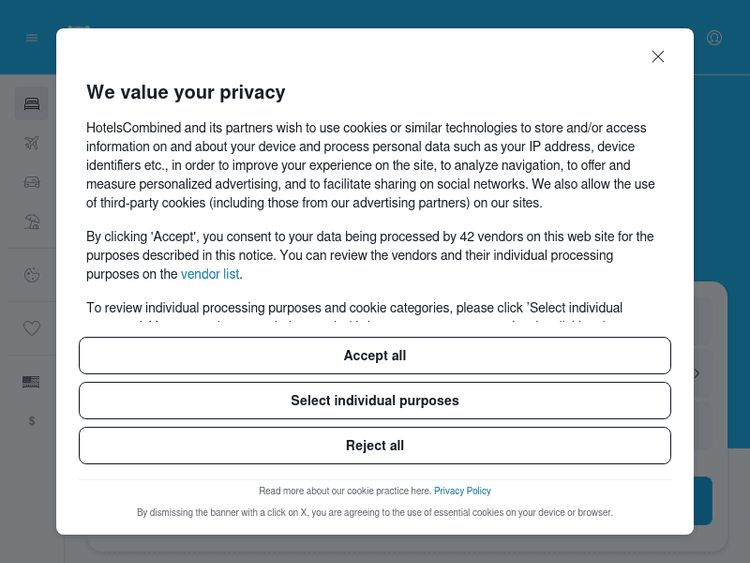Dismiss the privacy dialog with X
Screen dimensions: 750x563
click(658, 57)
